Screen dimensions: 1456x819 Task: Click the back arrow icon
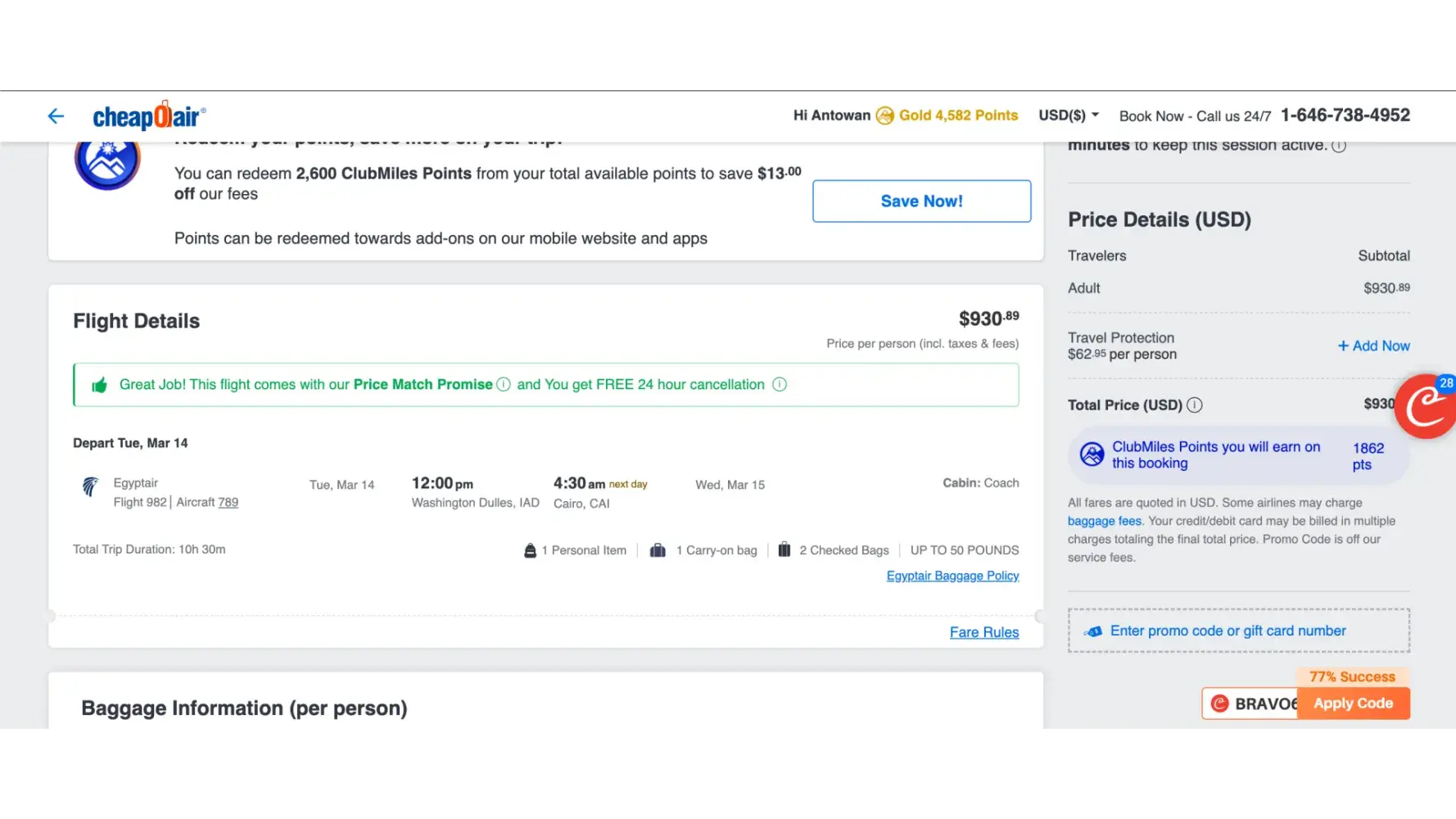pos(56,116)
